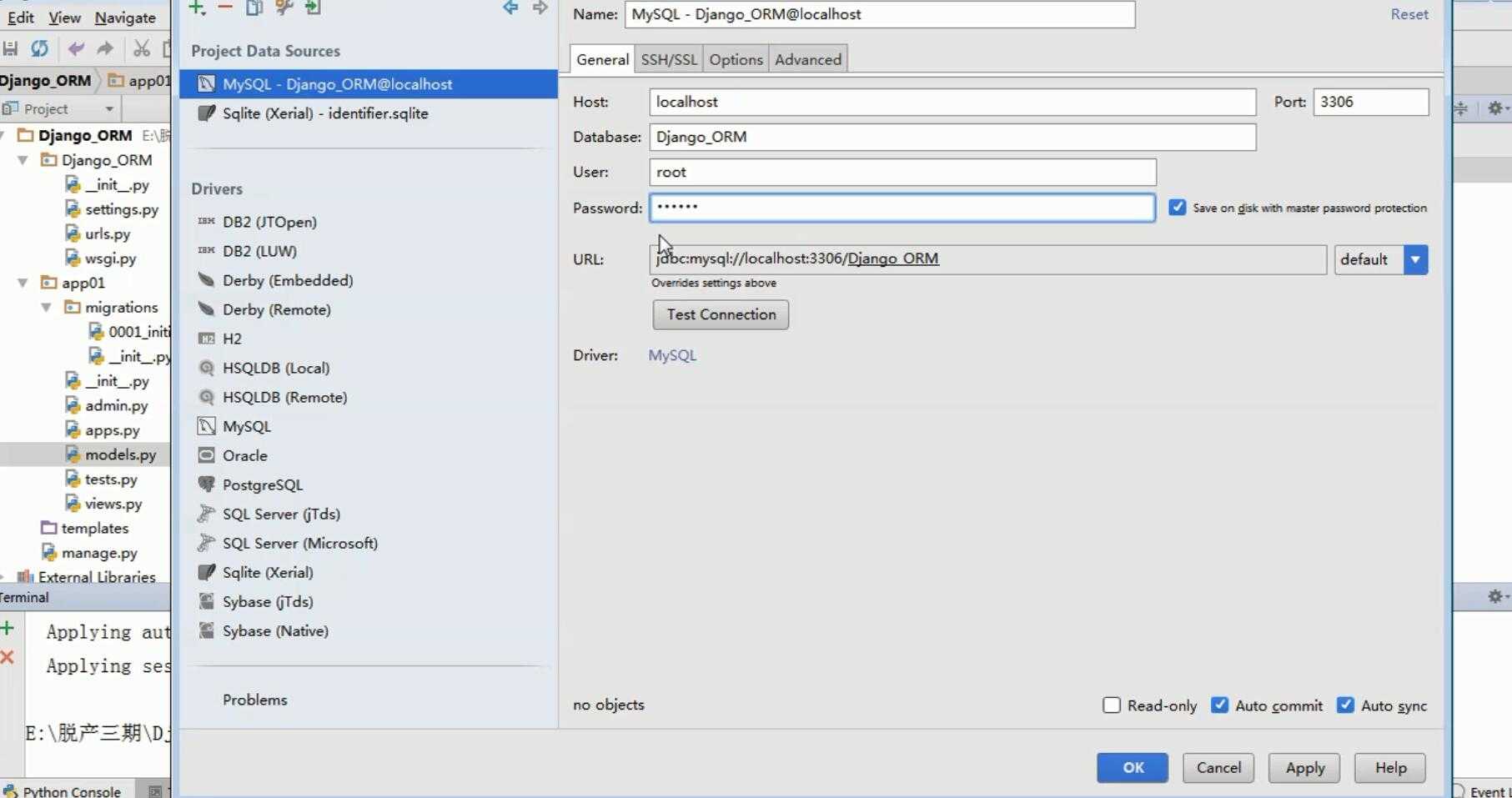Click the wrench driver settings icon
1512x798 pixels.
click(284, 8)
